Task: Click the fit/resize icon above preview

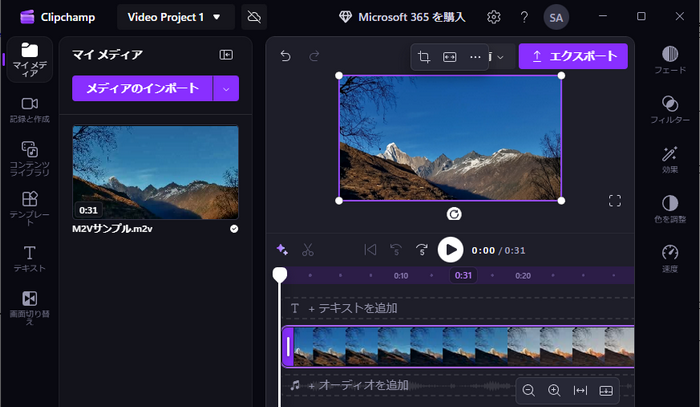Action: coord(450,57)
